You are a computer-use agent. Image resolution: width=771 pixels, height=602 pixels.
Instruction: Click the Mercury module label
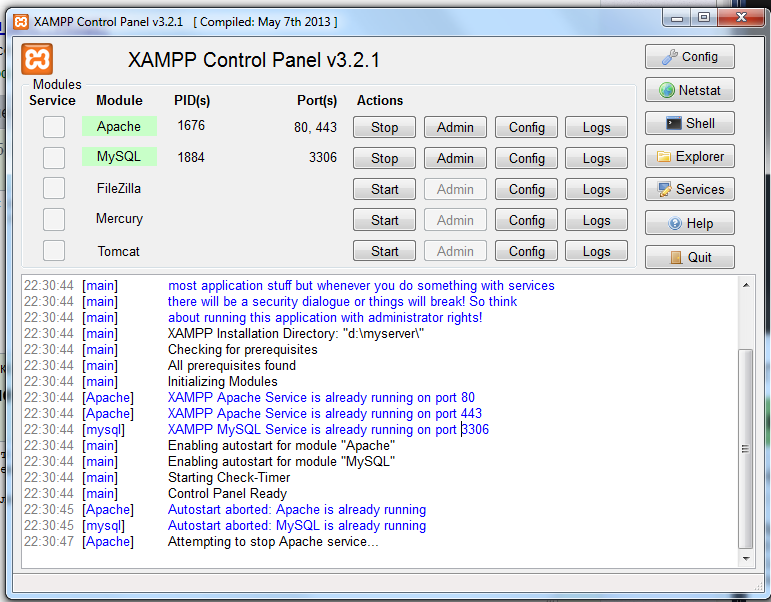[119, 219]
